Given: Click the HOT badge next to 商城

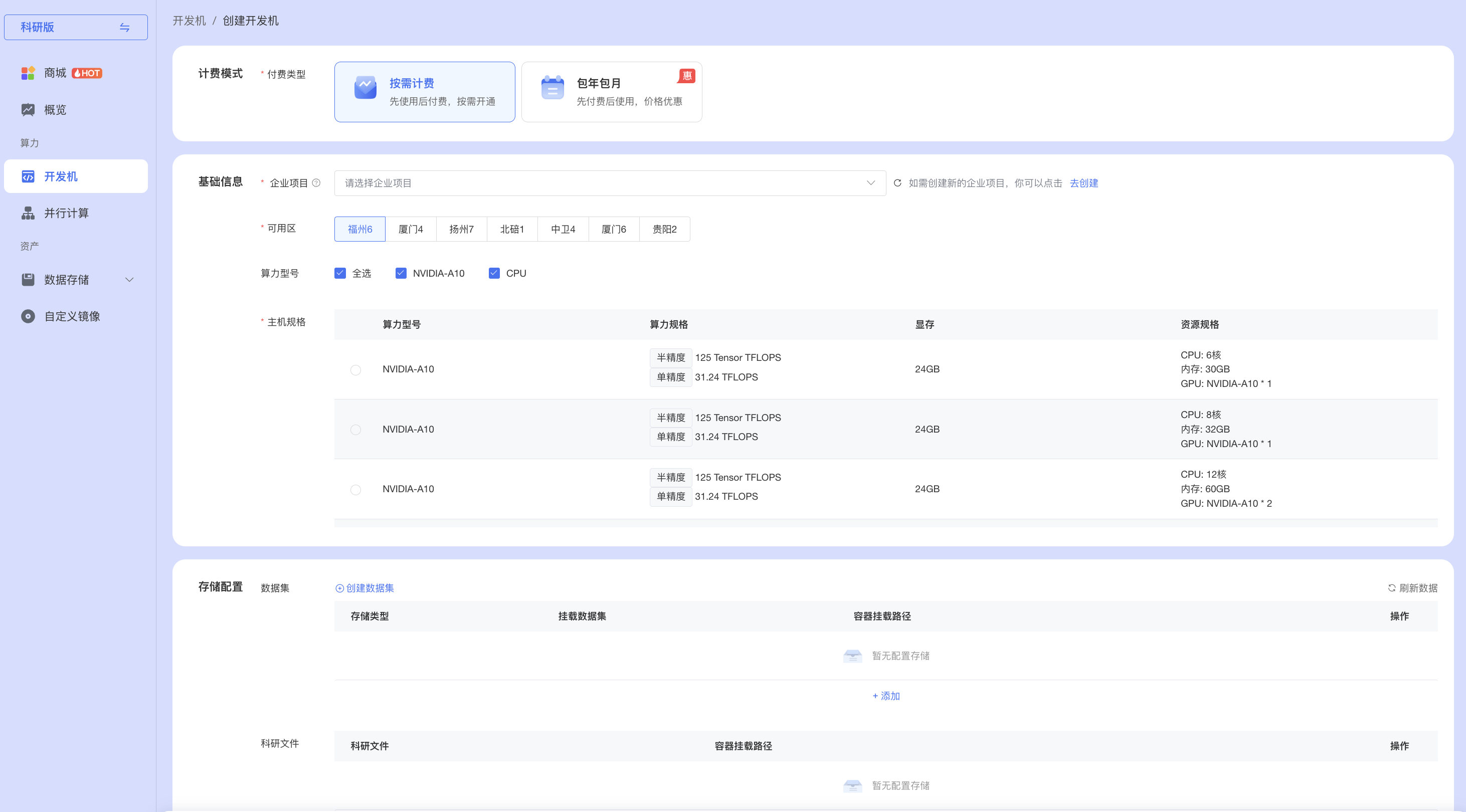Looking at the screenshot, I should point(87,73).
